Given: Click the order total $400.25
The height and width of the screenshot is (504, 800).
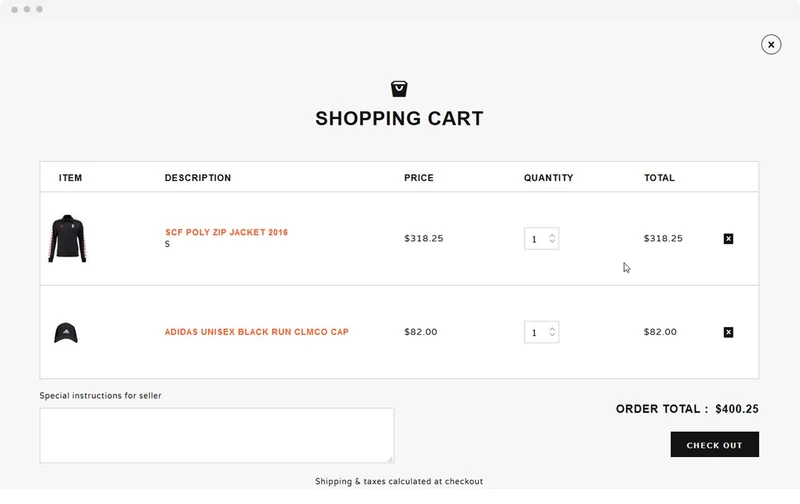Looking at the screenshot, I should point(737,409).
